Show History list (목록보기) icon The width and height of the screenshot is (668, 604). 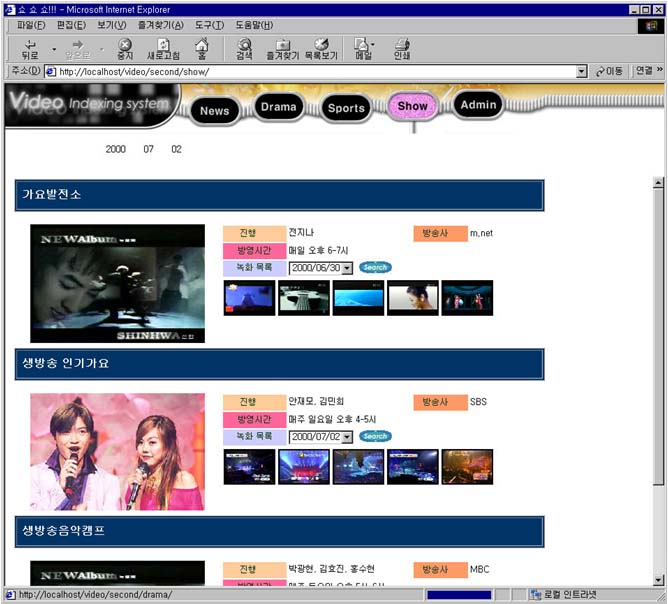point(321,49)
